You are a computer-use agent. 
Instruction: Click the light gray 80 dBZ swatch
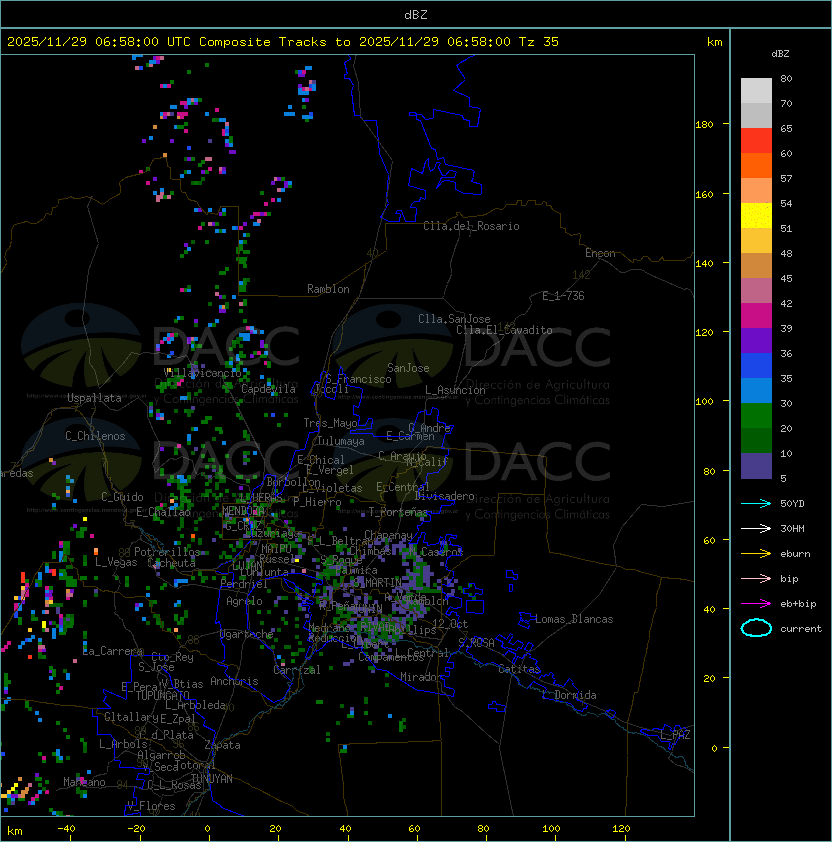[x=756, y=90]
